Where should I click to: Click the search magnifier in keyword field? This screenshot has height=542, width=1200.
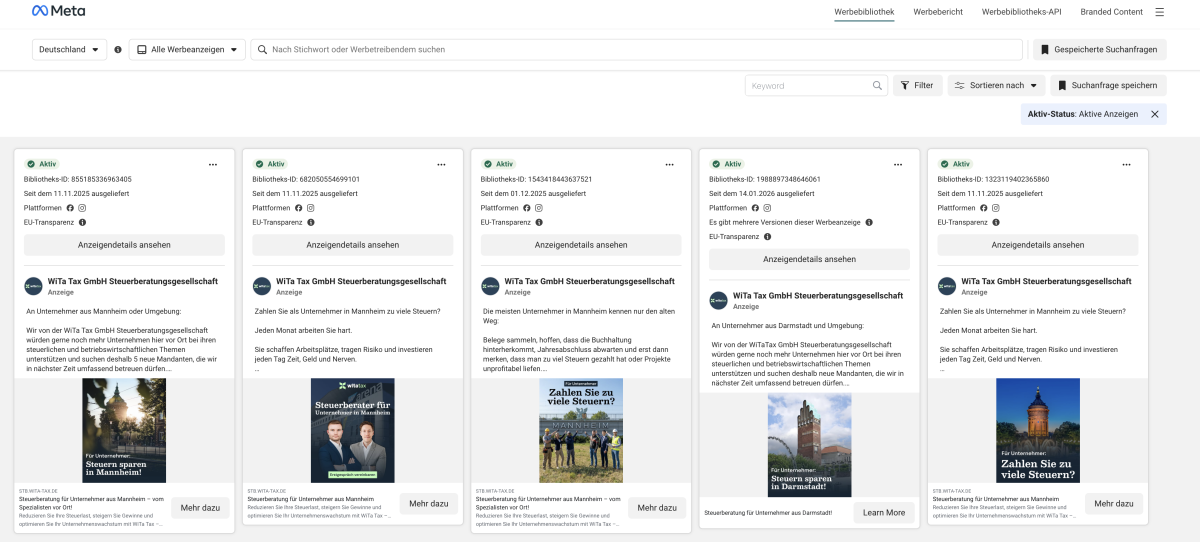point(877,86)
